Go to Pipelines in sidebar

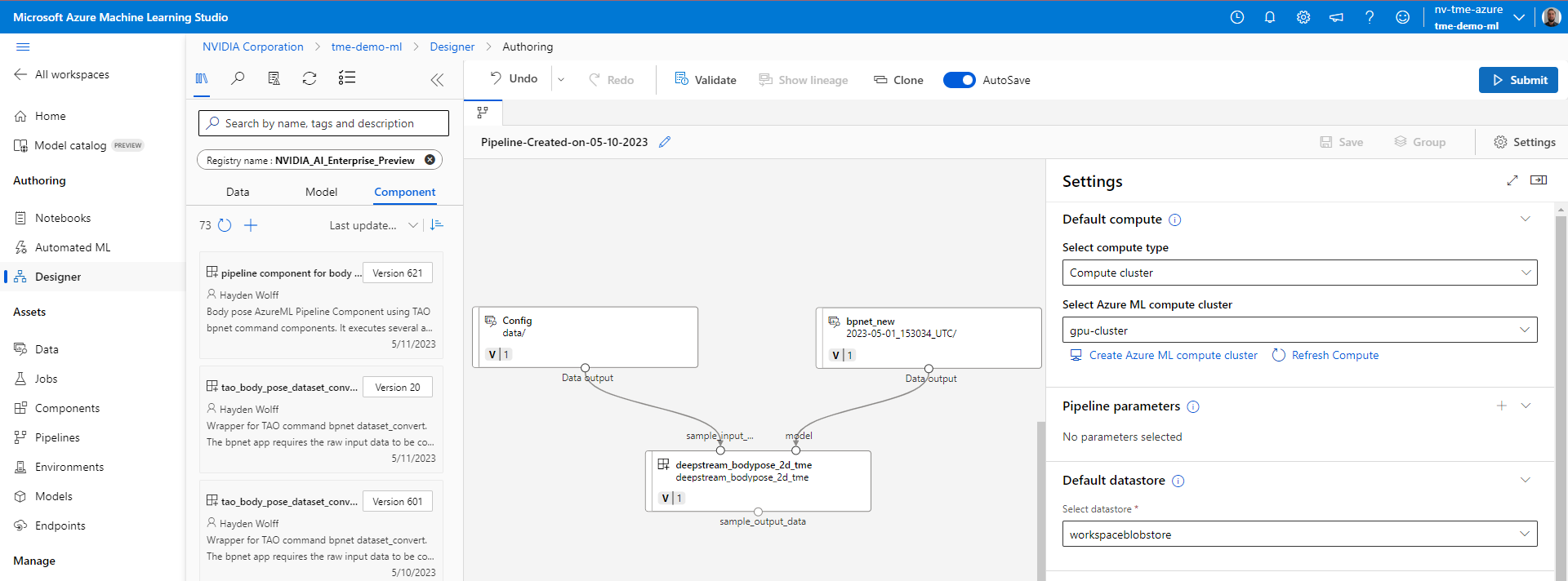tap(57, 437)
